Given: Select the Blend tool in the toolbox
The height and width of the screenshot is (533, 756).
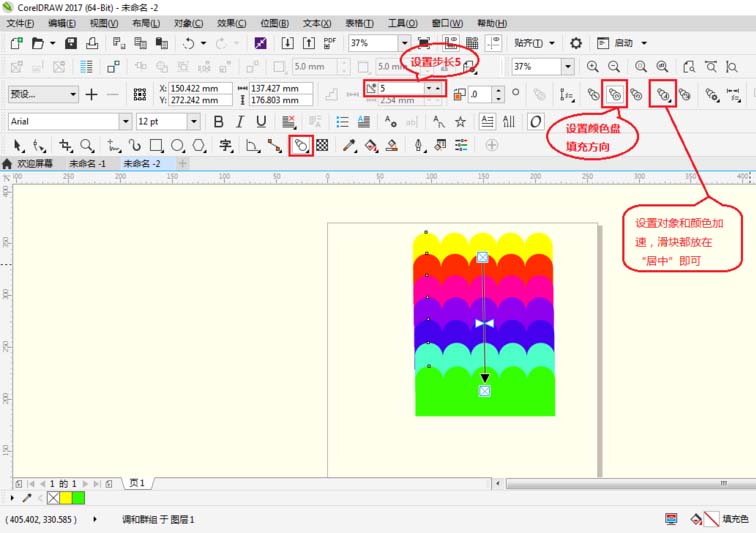Looking at the screenshot, I should tap(299, 145).
